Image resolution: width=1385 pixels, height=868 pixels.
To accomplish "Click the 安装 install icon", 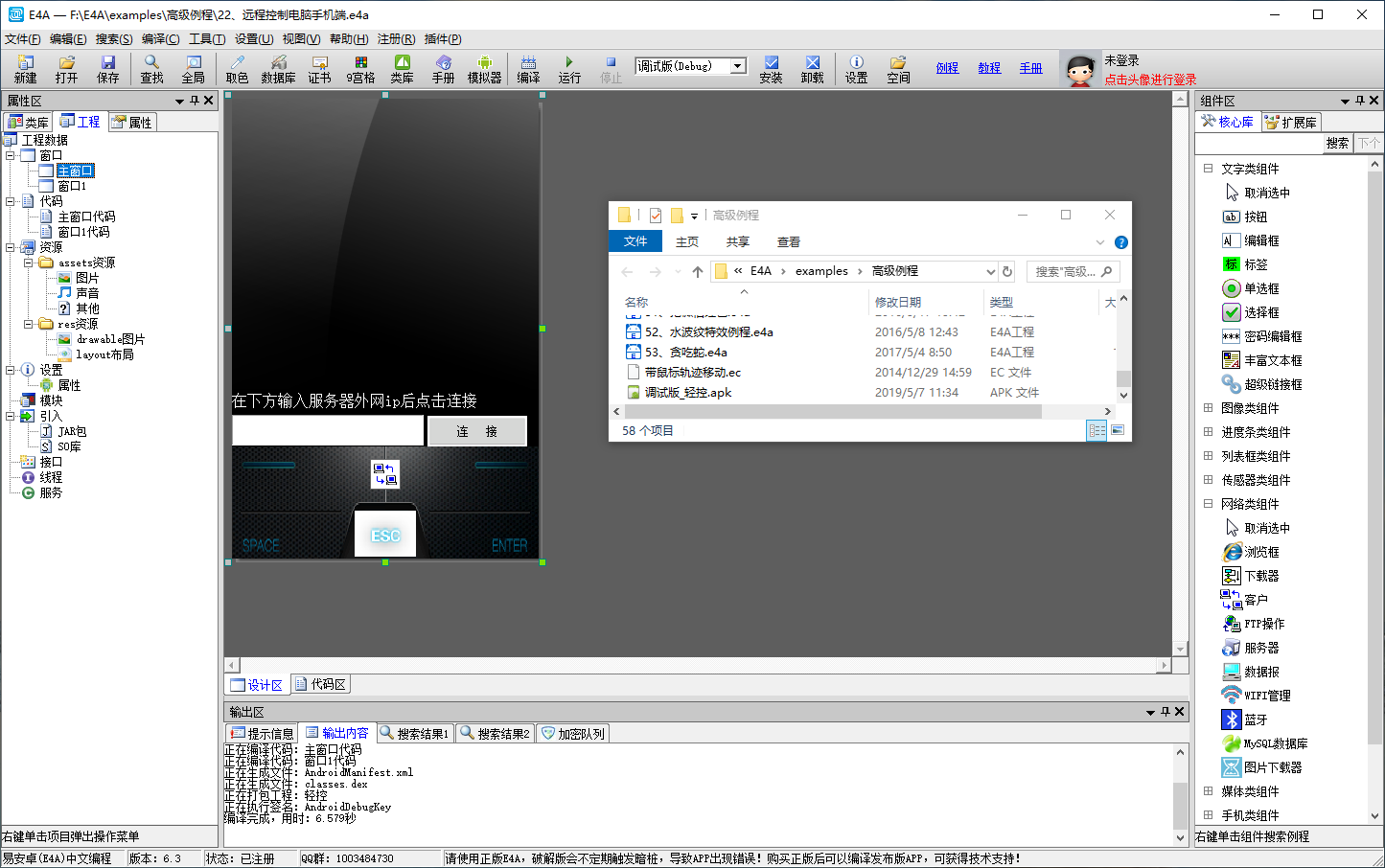I will [771, 69].
